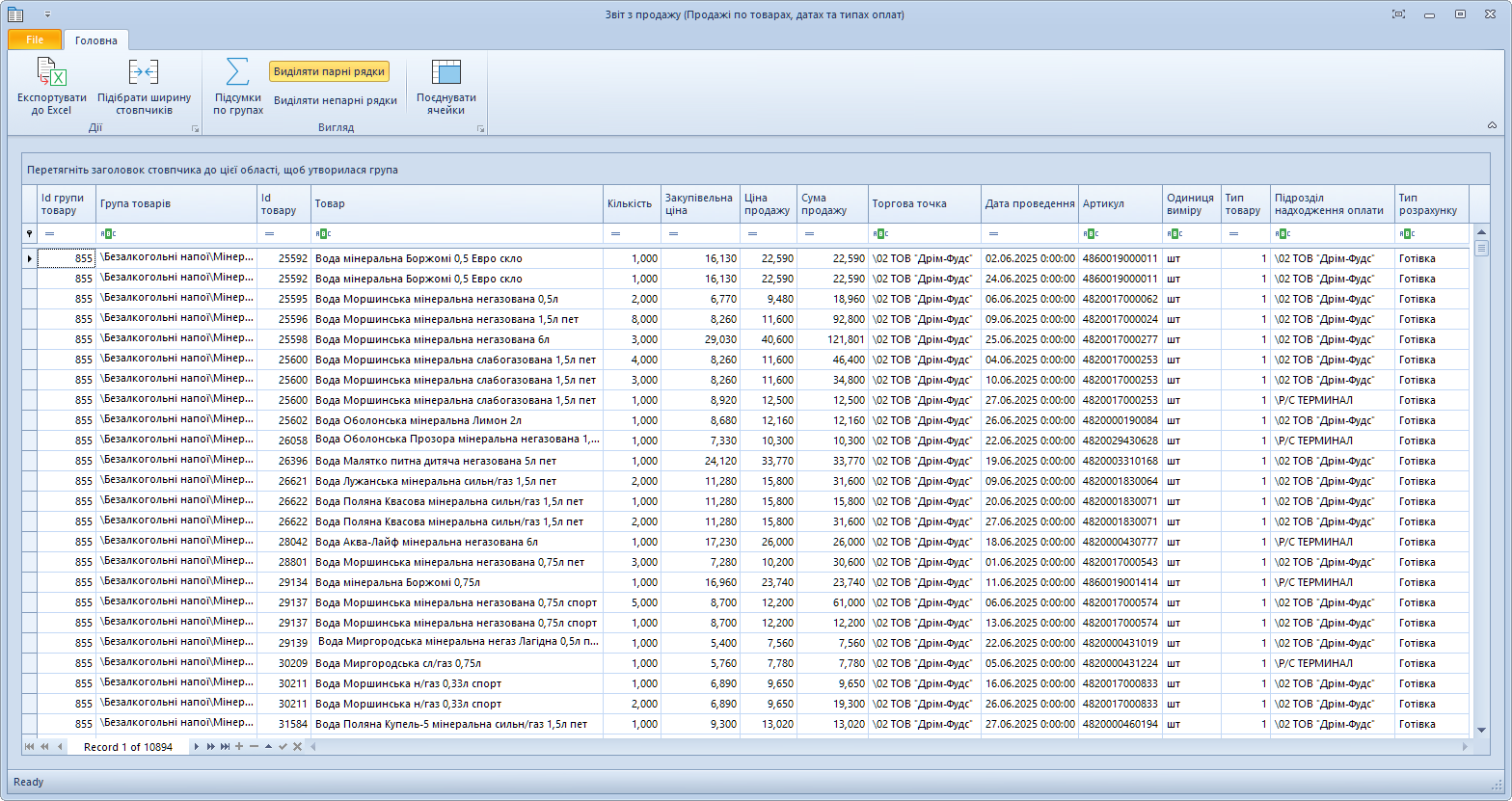
Task: Open filter condition for Товар column
Action: [x=323, y=234]
